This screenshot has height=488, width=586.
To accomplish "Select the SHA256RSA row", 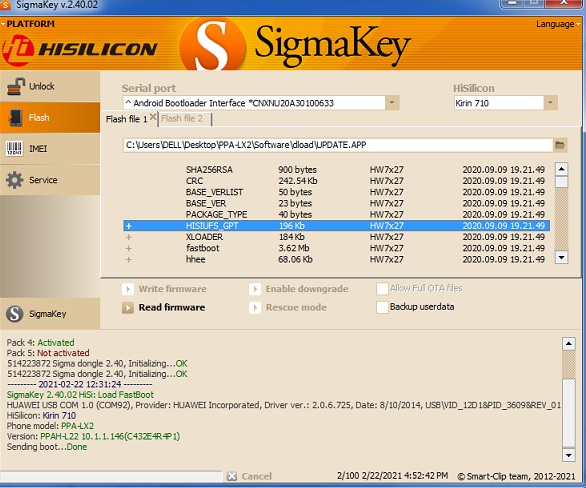I will (336, 170).
